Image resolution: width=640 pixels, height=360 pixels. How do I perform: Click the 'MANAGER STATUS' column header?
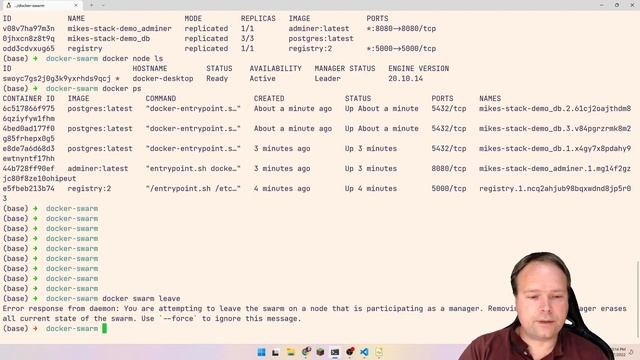(345, 69)
